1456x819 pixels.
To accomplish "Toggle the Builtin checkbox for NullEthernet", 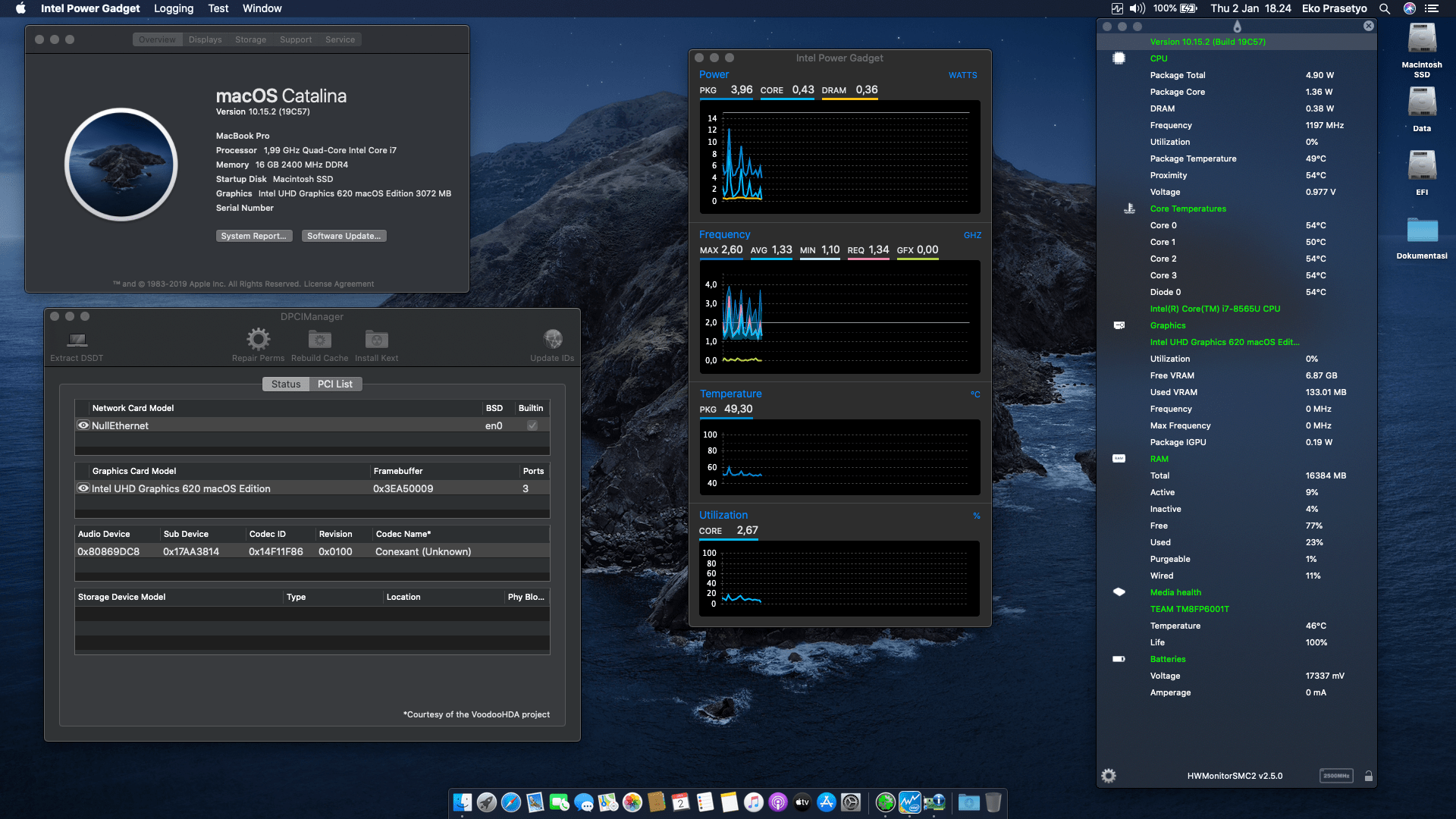I will tap(532, 425).
